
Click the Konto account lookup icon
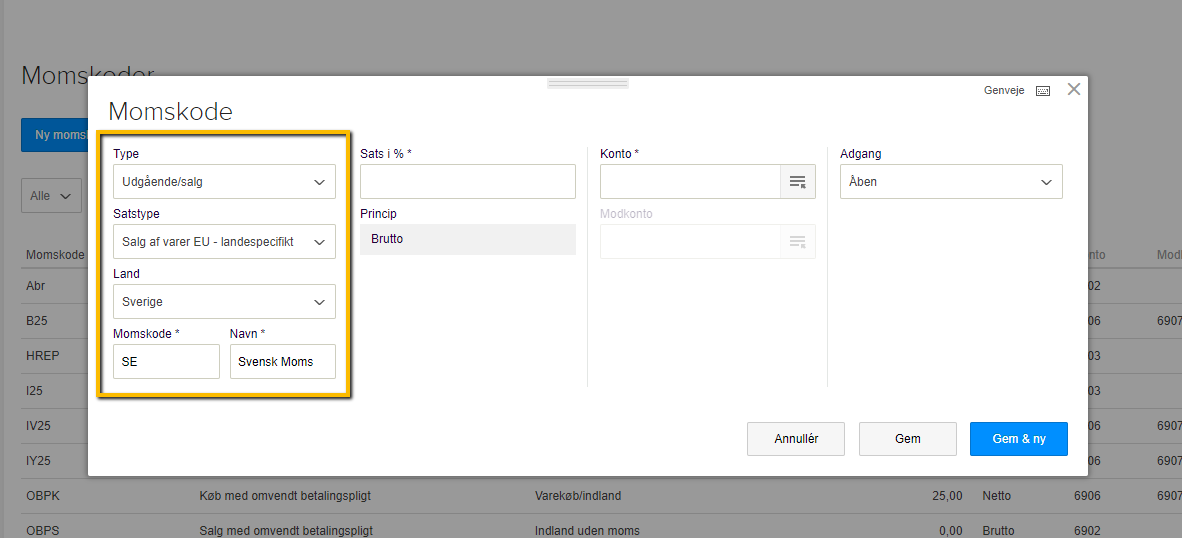tap(797, 182)
